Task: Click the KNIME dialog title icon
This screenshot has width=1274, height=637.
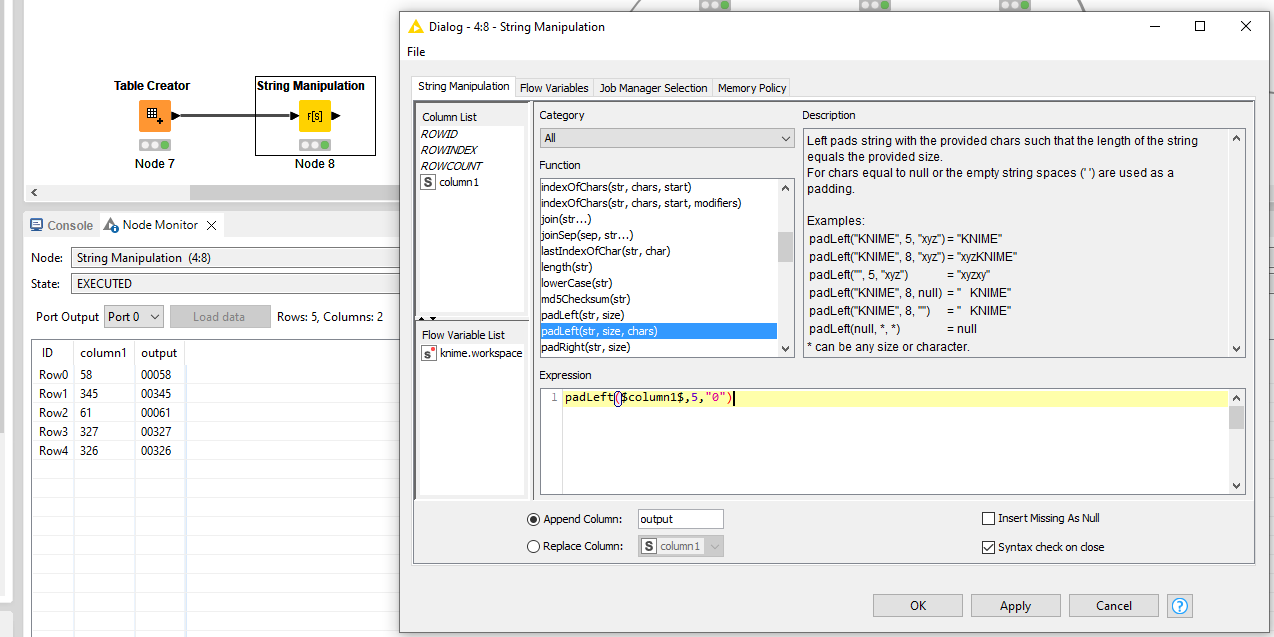Action: [416, 27]
